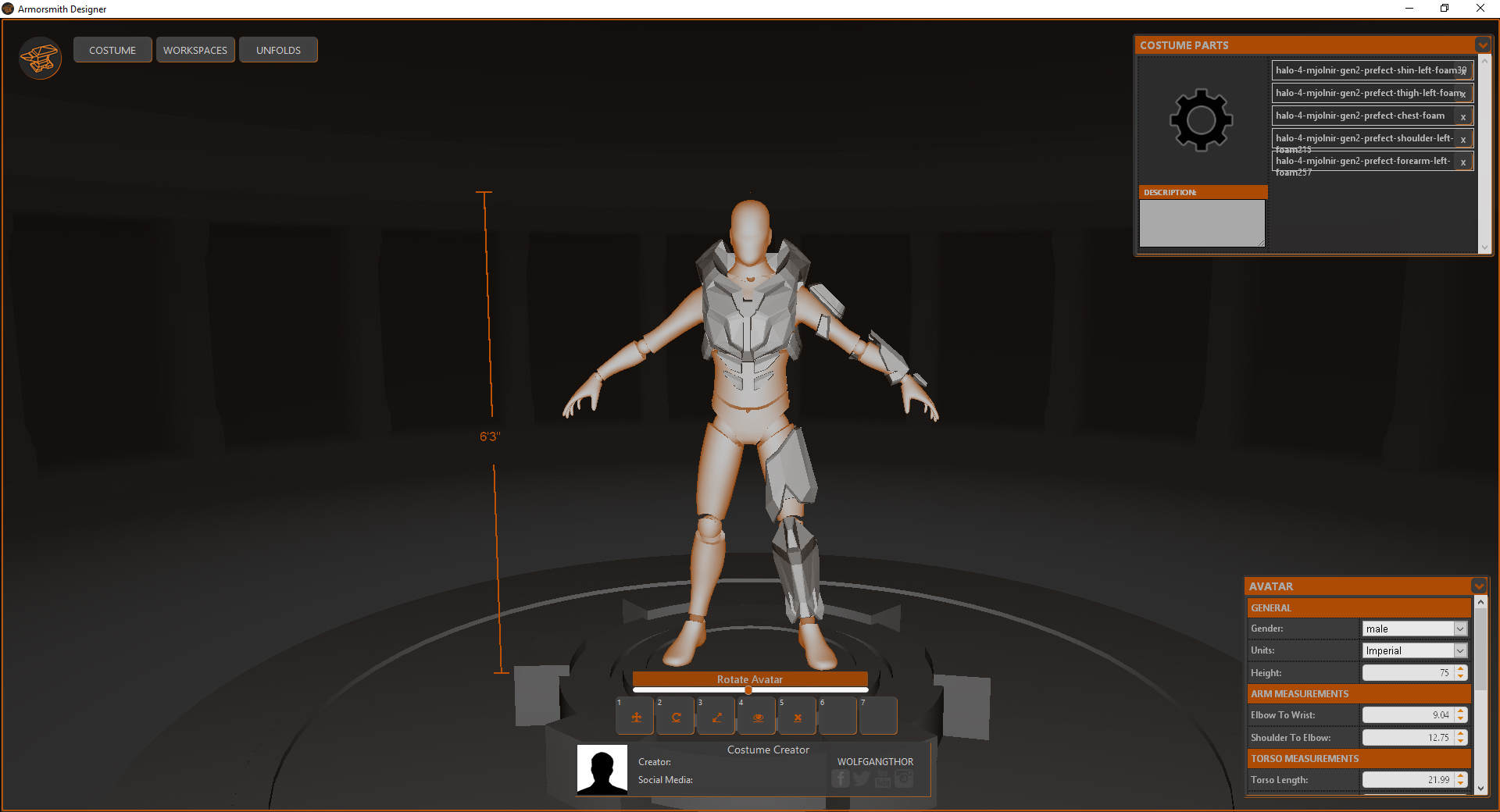
Task: Restore down the Armorsmith Designer window
Action: (1445, 9)
